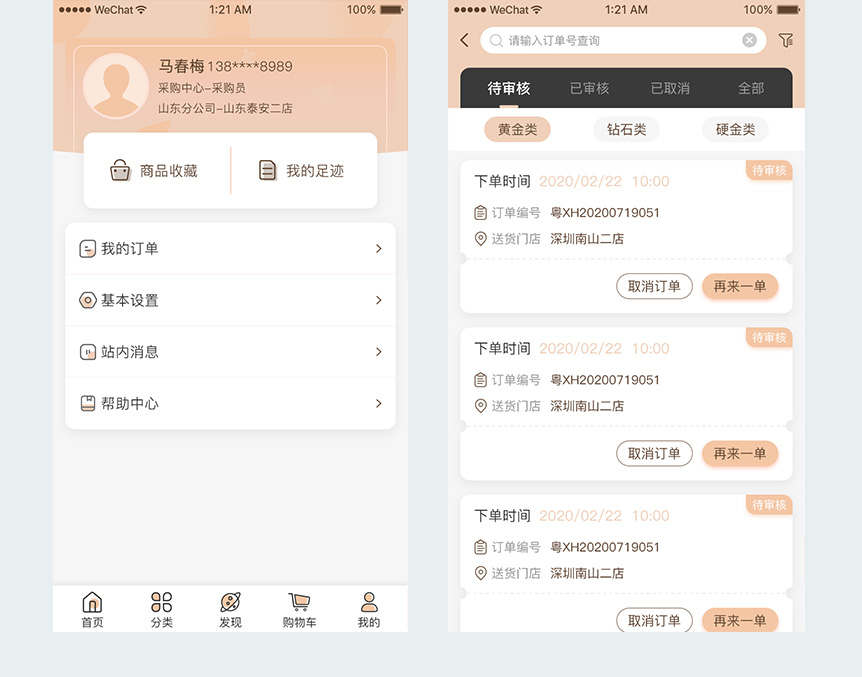This screenshot has width=862, height=677.
Task: Click 再来一单 in the first order card
Action: tap(740, 286)
